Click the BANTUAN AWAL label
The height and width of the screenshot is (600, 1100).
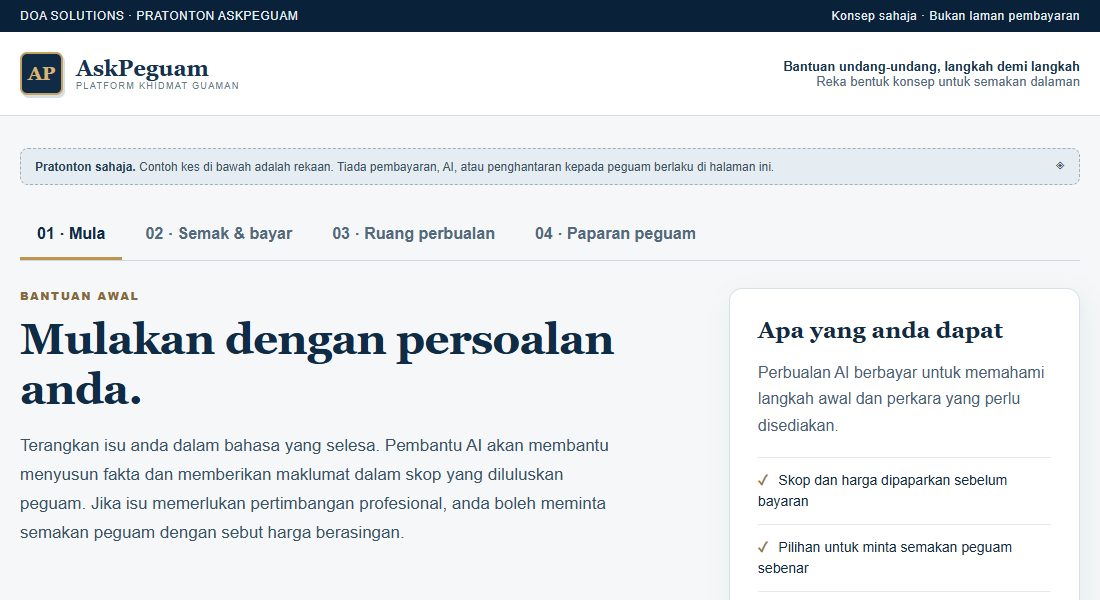(x=79, y=296)
